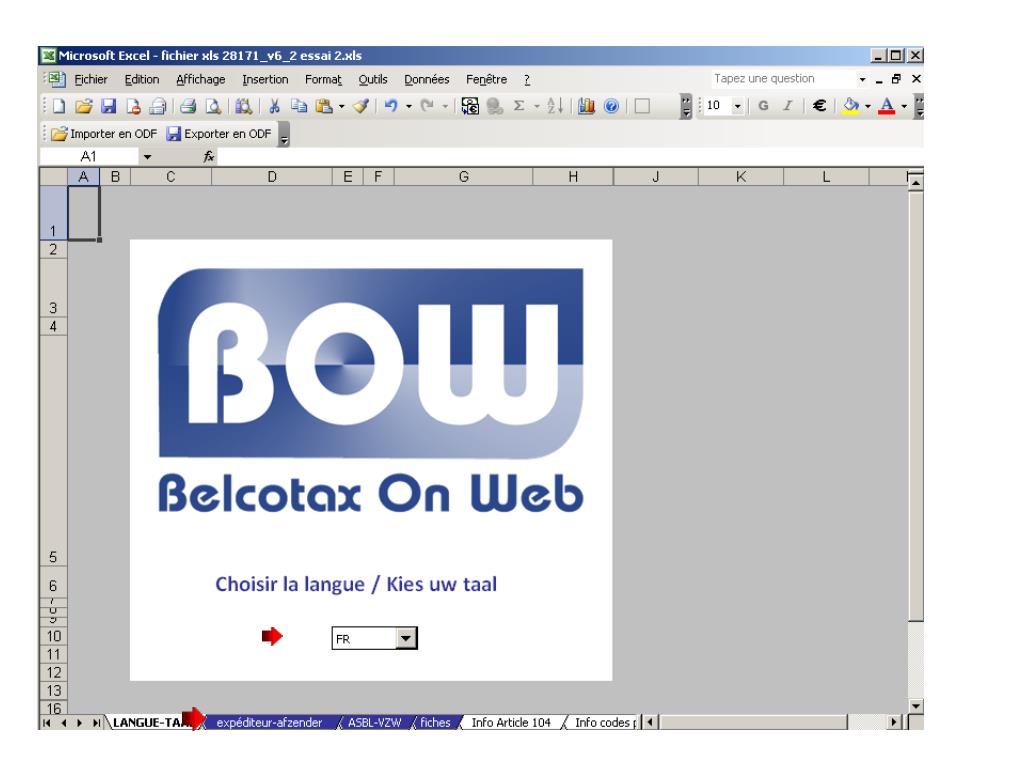Click the blue Help question mark icon
The width and height of the screenshot is (1024, 768).
pos(611,106)
